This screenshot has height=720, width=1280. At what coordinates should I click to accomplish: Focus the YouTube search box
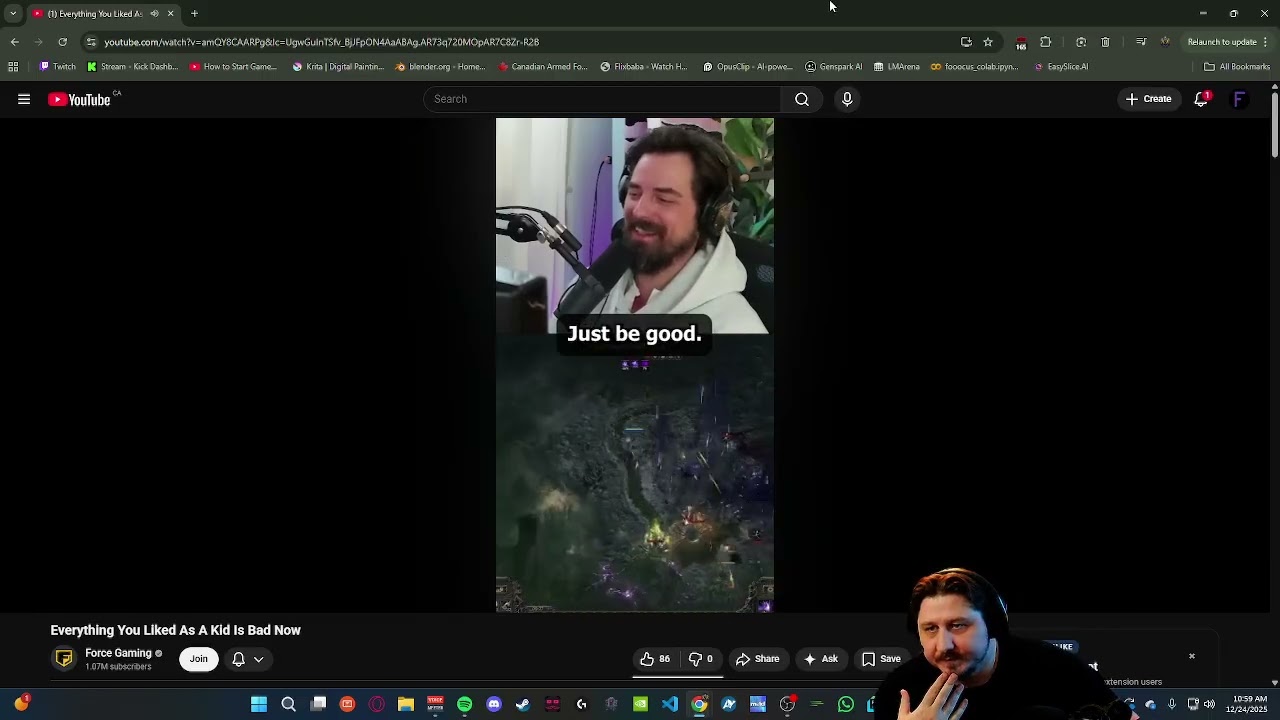point(602,99)
